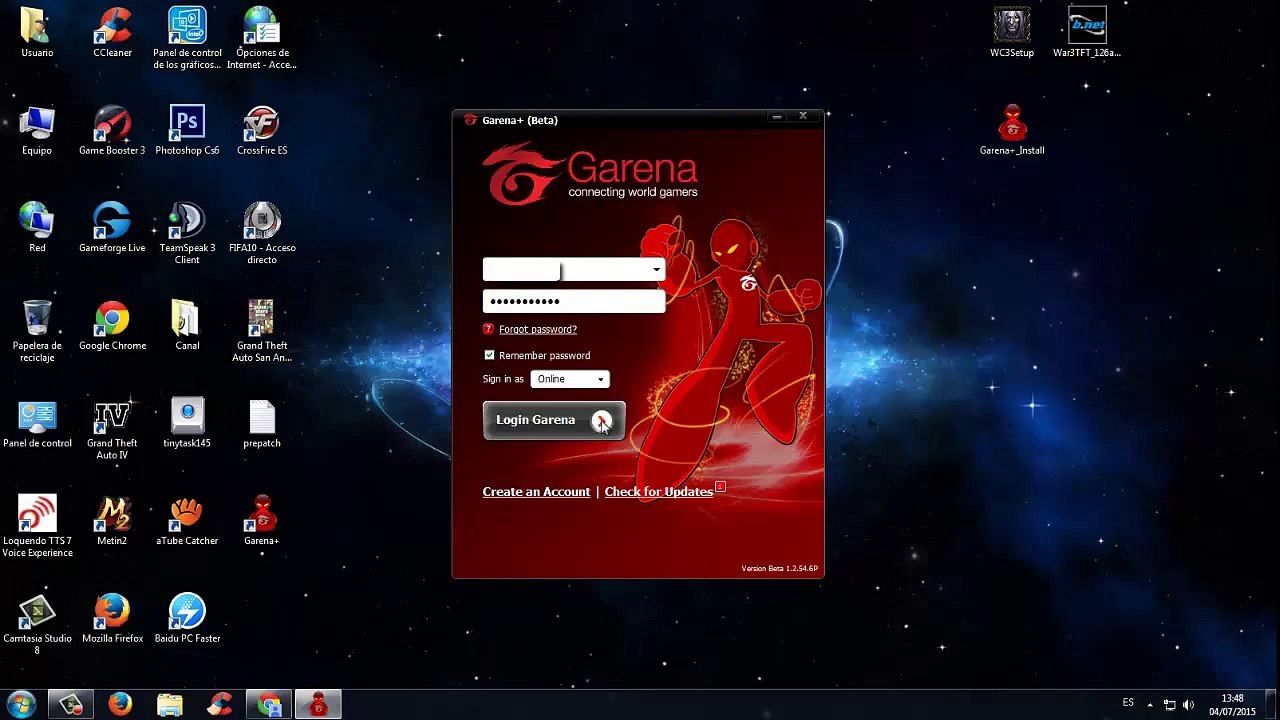The height and width of the screenshot is (720, 1280).
Task: Select the Metin2 desktop icon
Action: click(112, 521)
